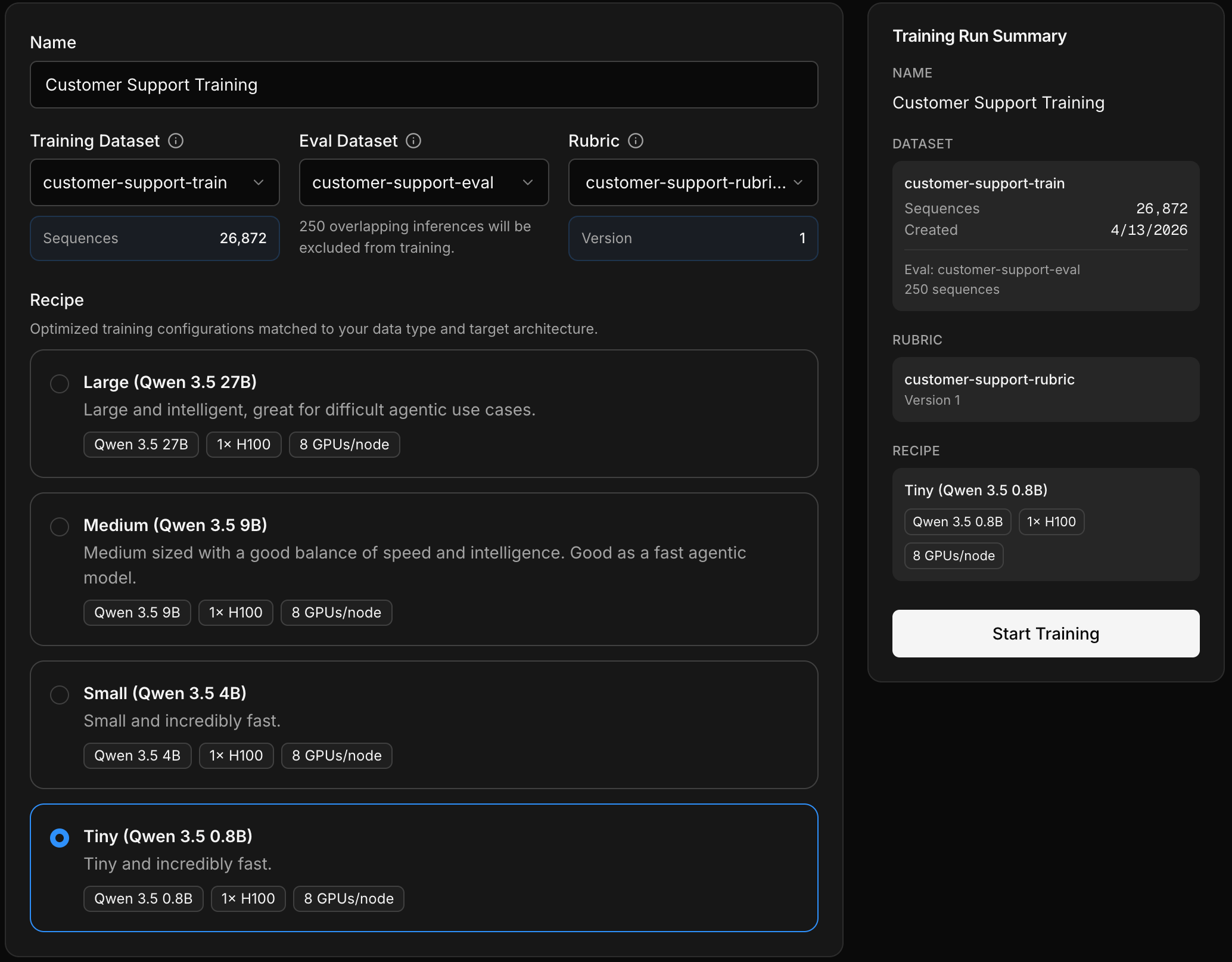Viewport: 1232px width, 962px height.
Task: Click the 8 GPUs/node tag in the Small recipe card
Action: coord(337,756)
